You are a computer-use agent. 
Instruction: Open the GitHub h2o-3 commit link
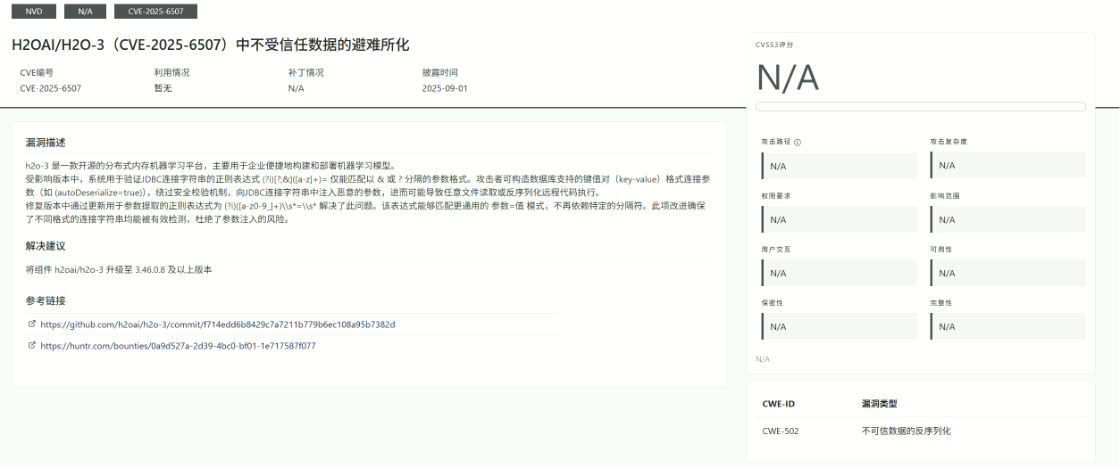coord(217,324)
